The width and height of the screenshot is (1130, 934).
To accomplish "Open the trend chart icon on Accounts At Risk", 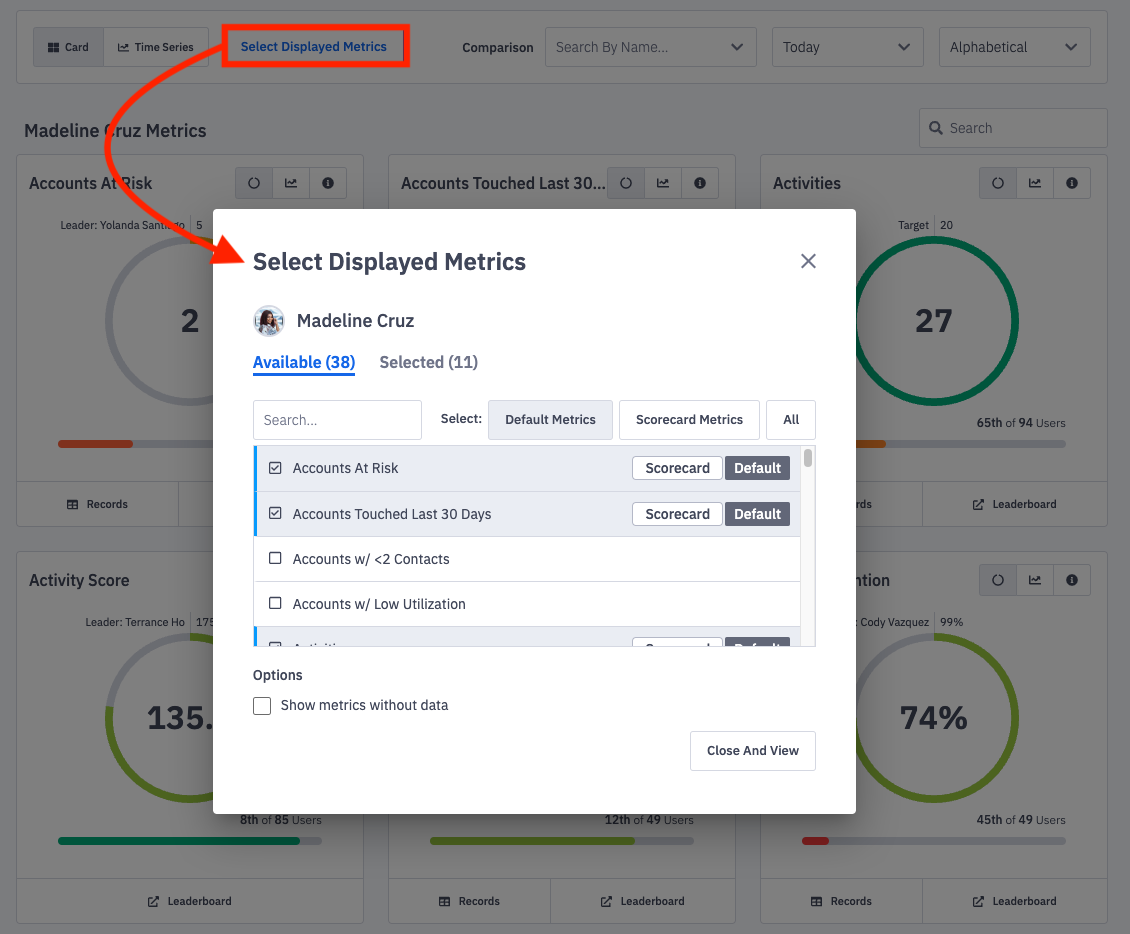I will pos(291,182).
